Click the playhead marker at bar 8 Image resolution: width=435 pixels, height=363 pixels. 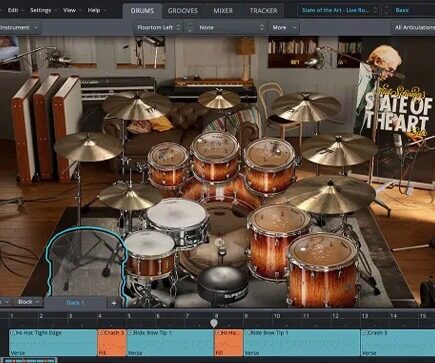(x=214, y=323)
